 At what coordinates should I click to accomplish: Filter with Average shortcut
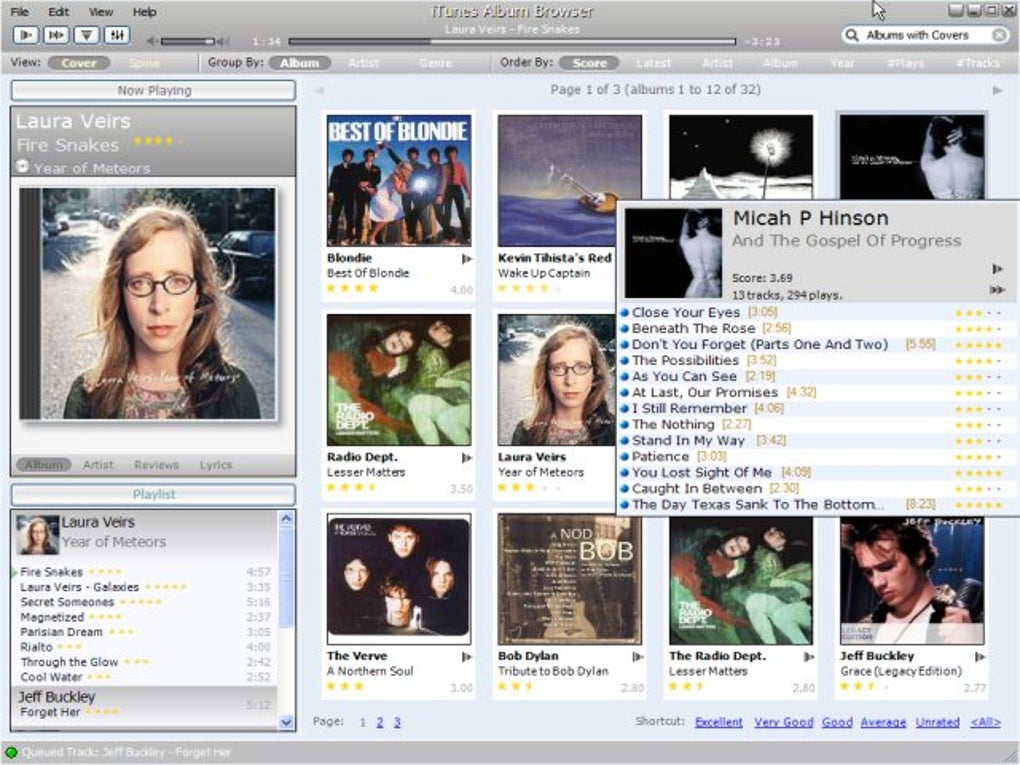tap(883, 722)
